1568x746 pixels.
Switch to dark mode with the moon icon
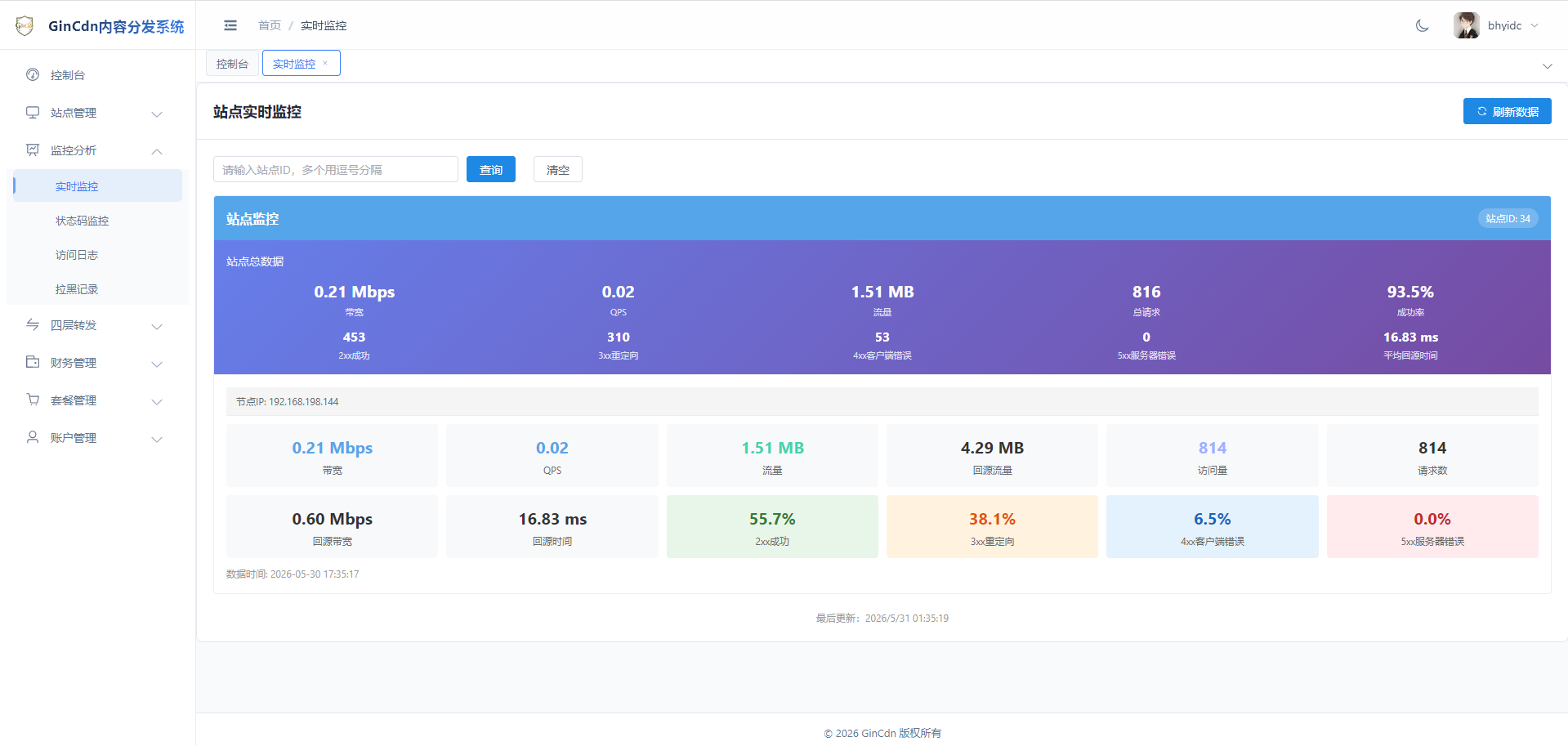tap(1423, 25)
